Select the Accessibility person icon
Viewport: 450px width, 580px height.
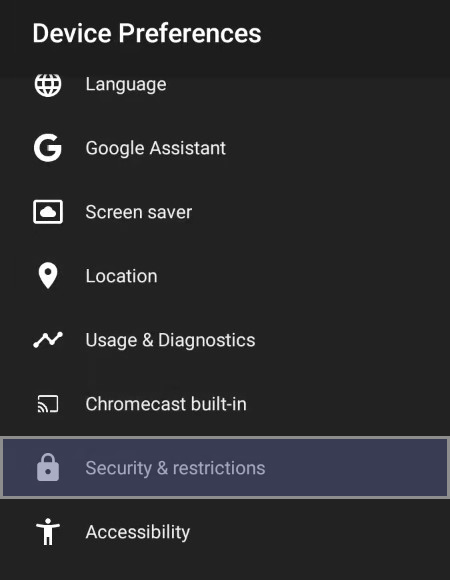[48, 532]
